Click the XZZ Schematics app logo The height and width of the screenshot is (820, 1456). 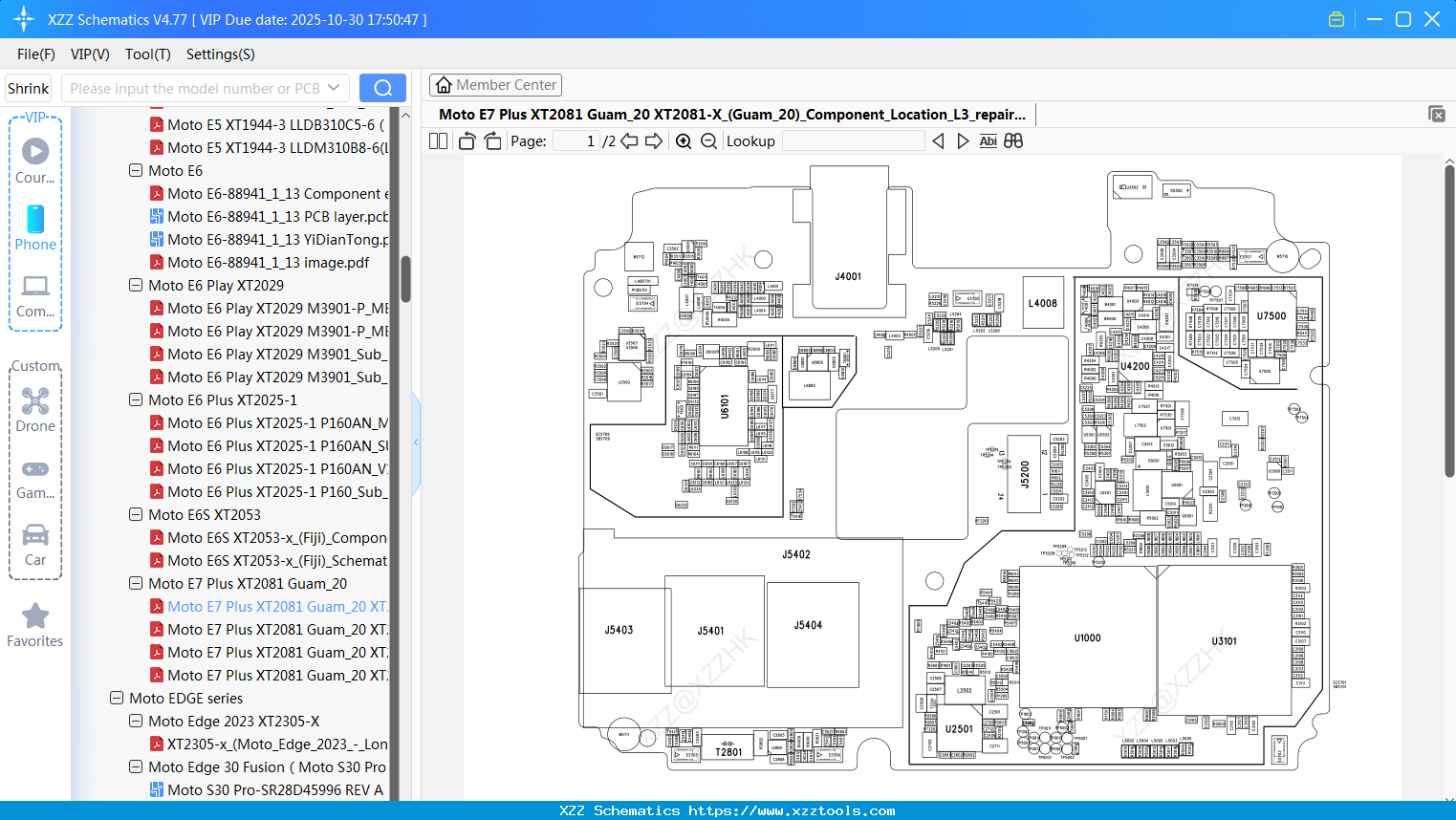tap(24, 19)
